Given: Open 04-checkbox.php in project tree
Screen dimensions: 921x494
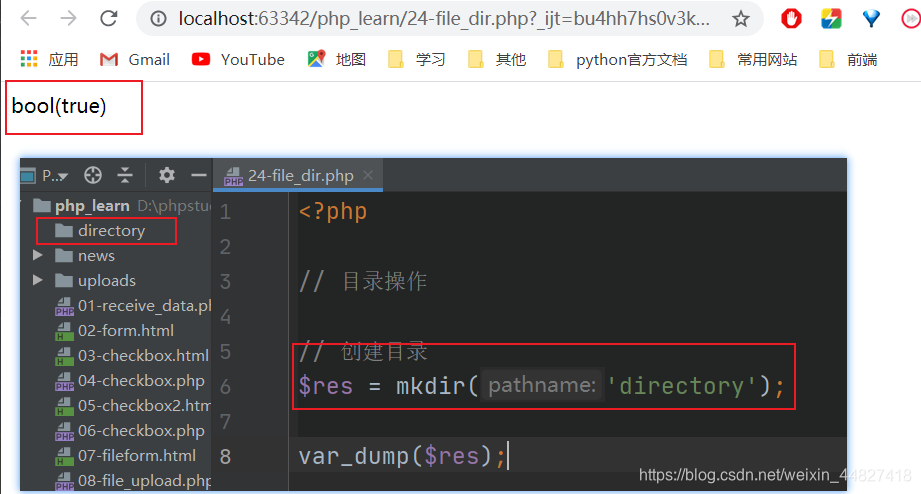Looking at the screenshot, I should 130,380.
